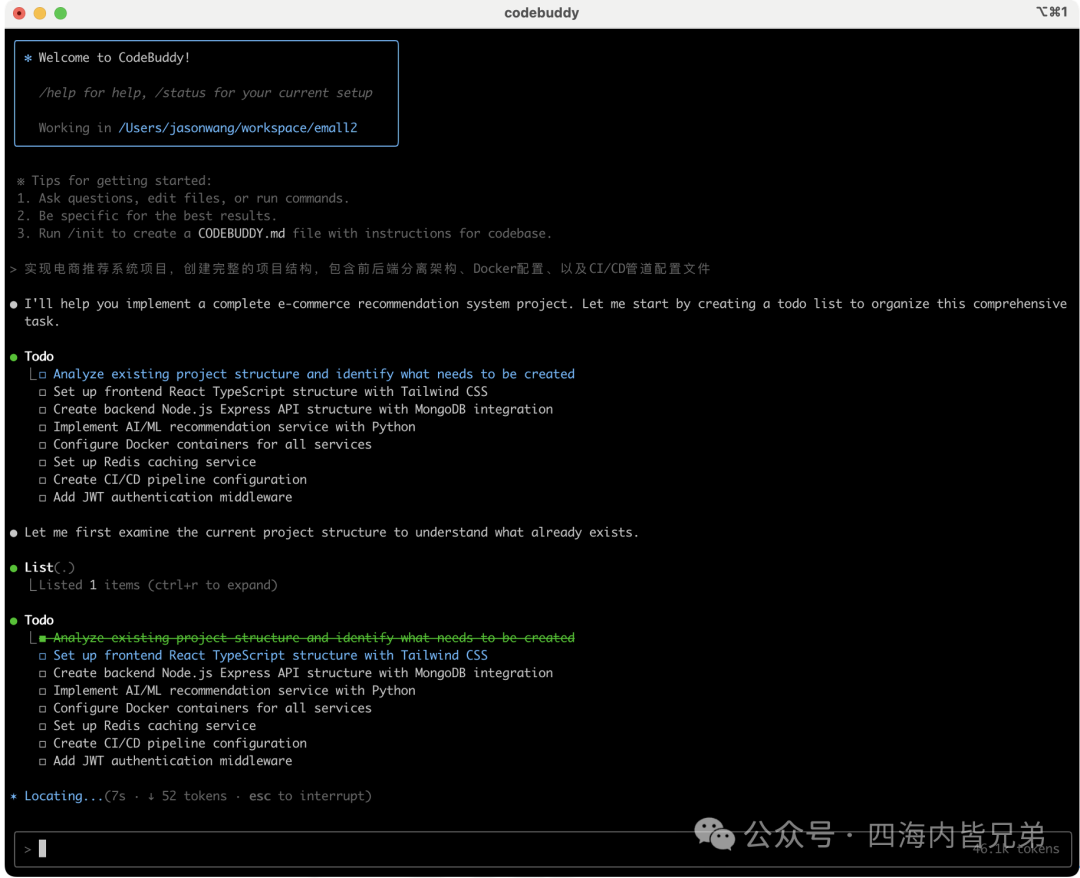This screenshot has width=1080, height=878.
Task: Select tip "Ask questions, edit files, or run commands."
Action: (x=194, y=198)
